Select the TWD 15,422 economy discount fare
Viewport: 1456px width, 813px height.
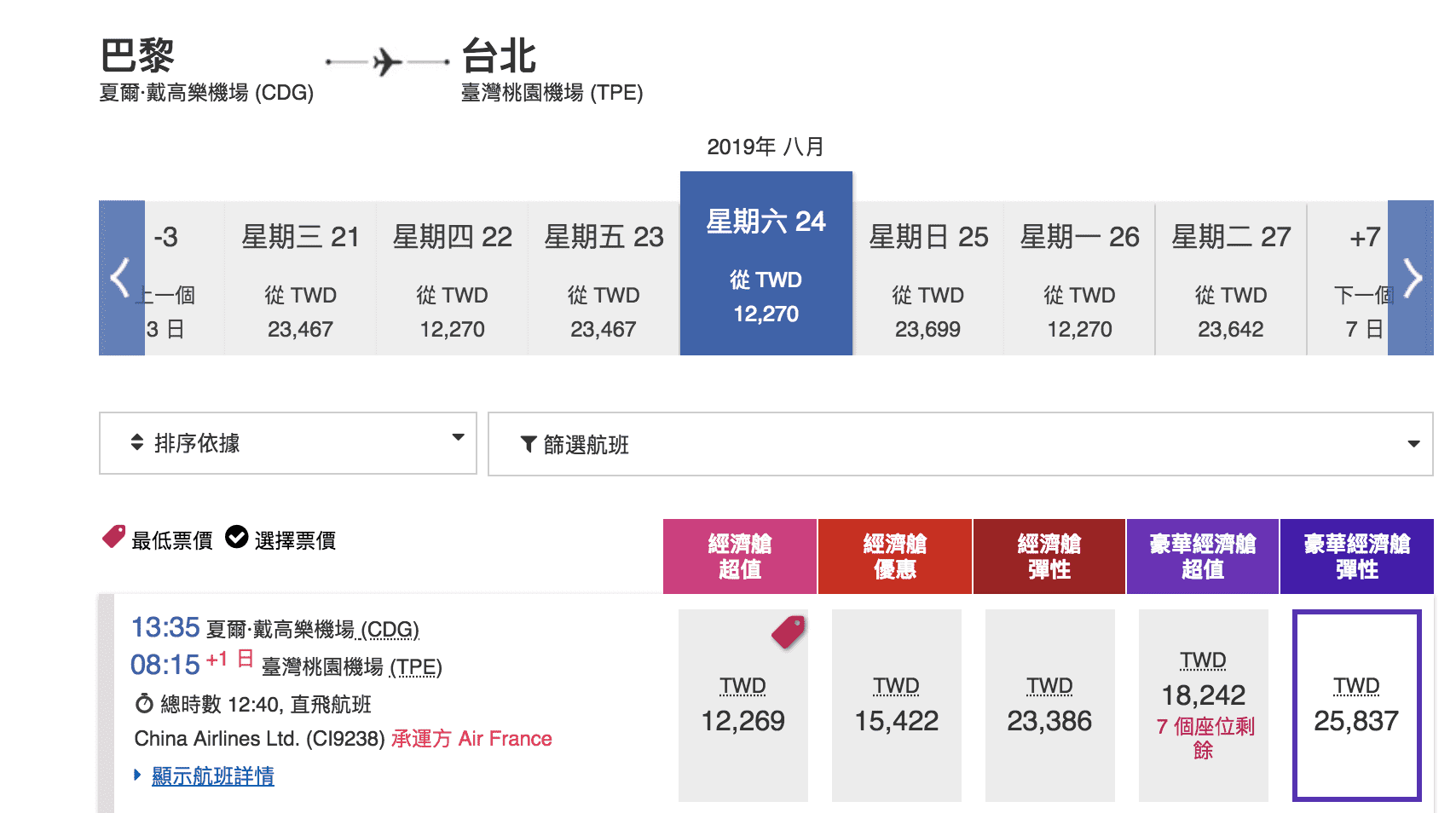(x=896, y=706)
